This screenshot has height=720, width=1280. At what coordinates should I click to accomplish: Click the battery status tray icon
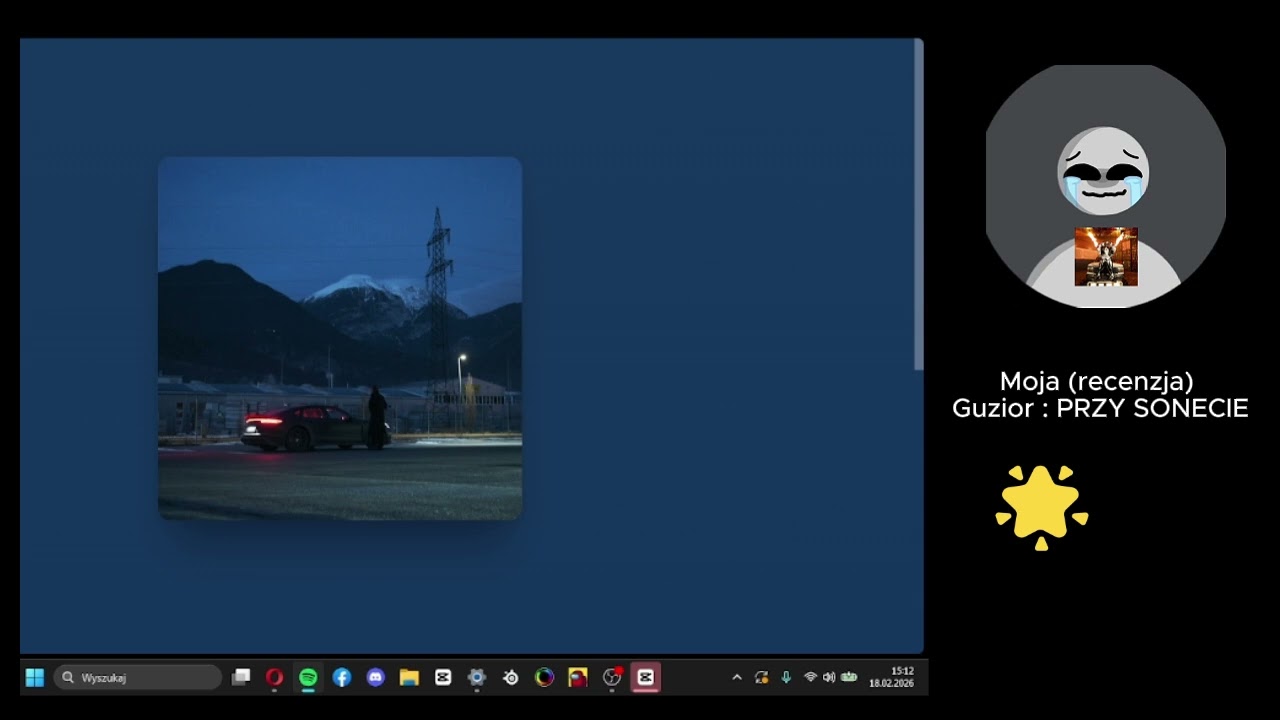tap(849, 678)
